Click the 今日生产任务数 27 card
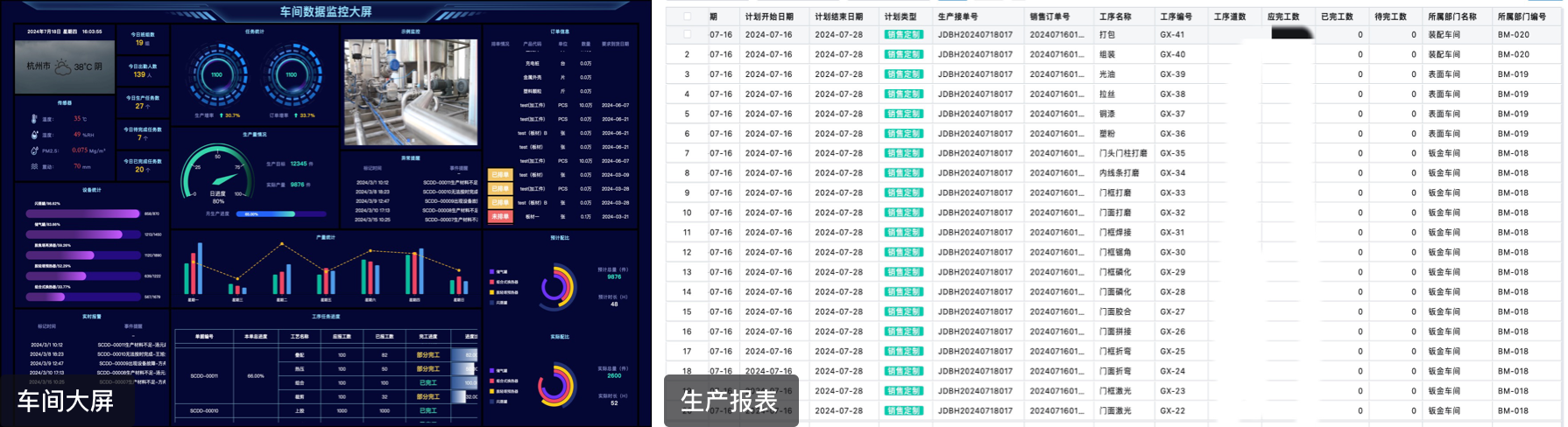Image resolution: width=1568 pixels, height=427 pixels. [x=143, y=102]
